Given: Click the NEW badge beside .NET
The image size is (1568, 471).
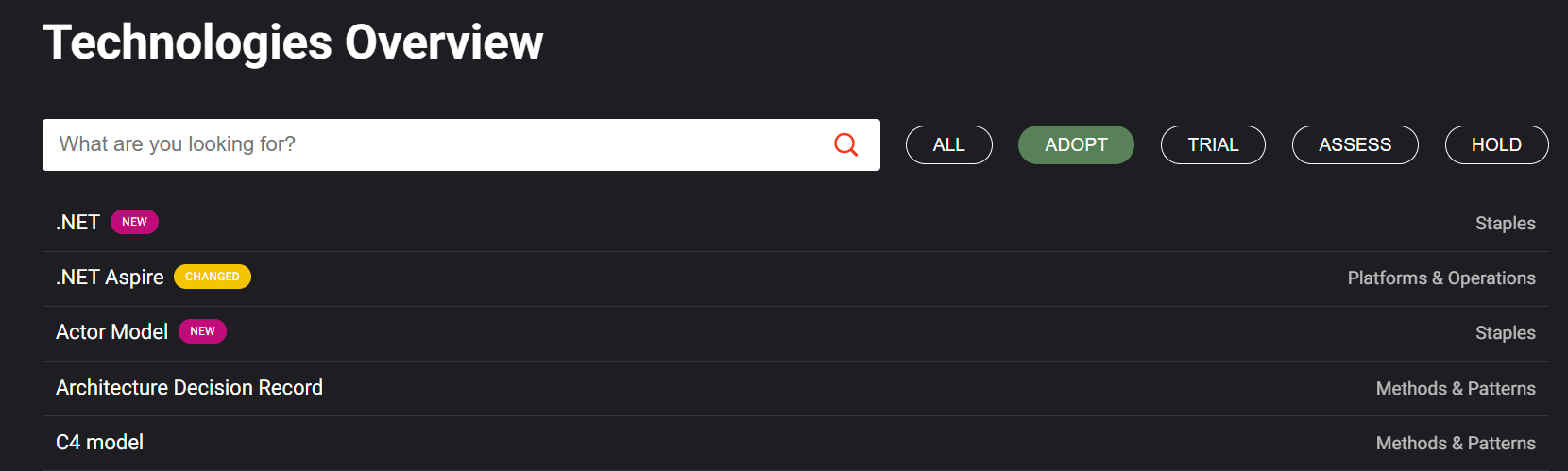Looking at the screenshot, I should coord(134,222).
